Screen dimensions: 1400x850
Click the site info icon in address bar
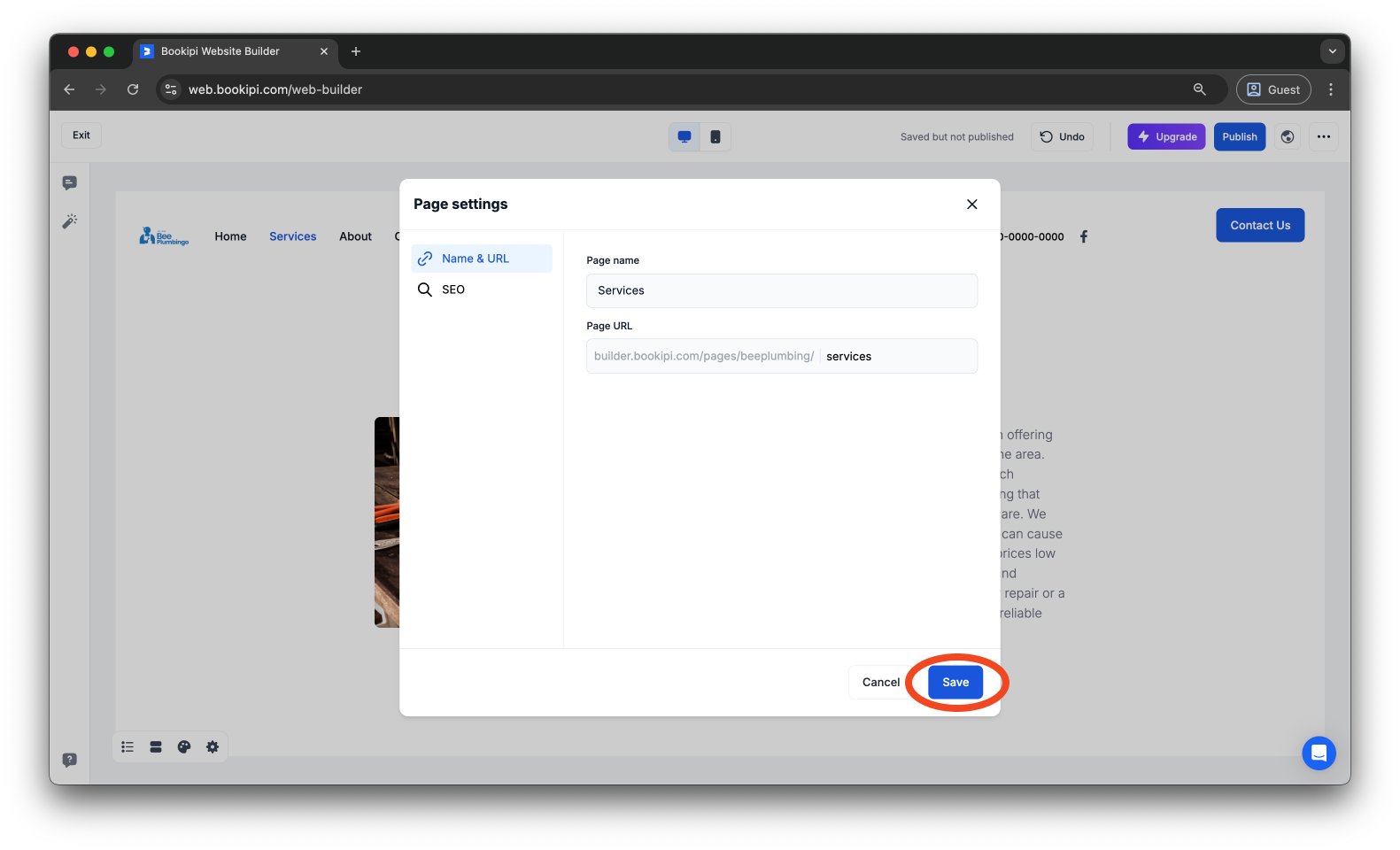171,89
